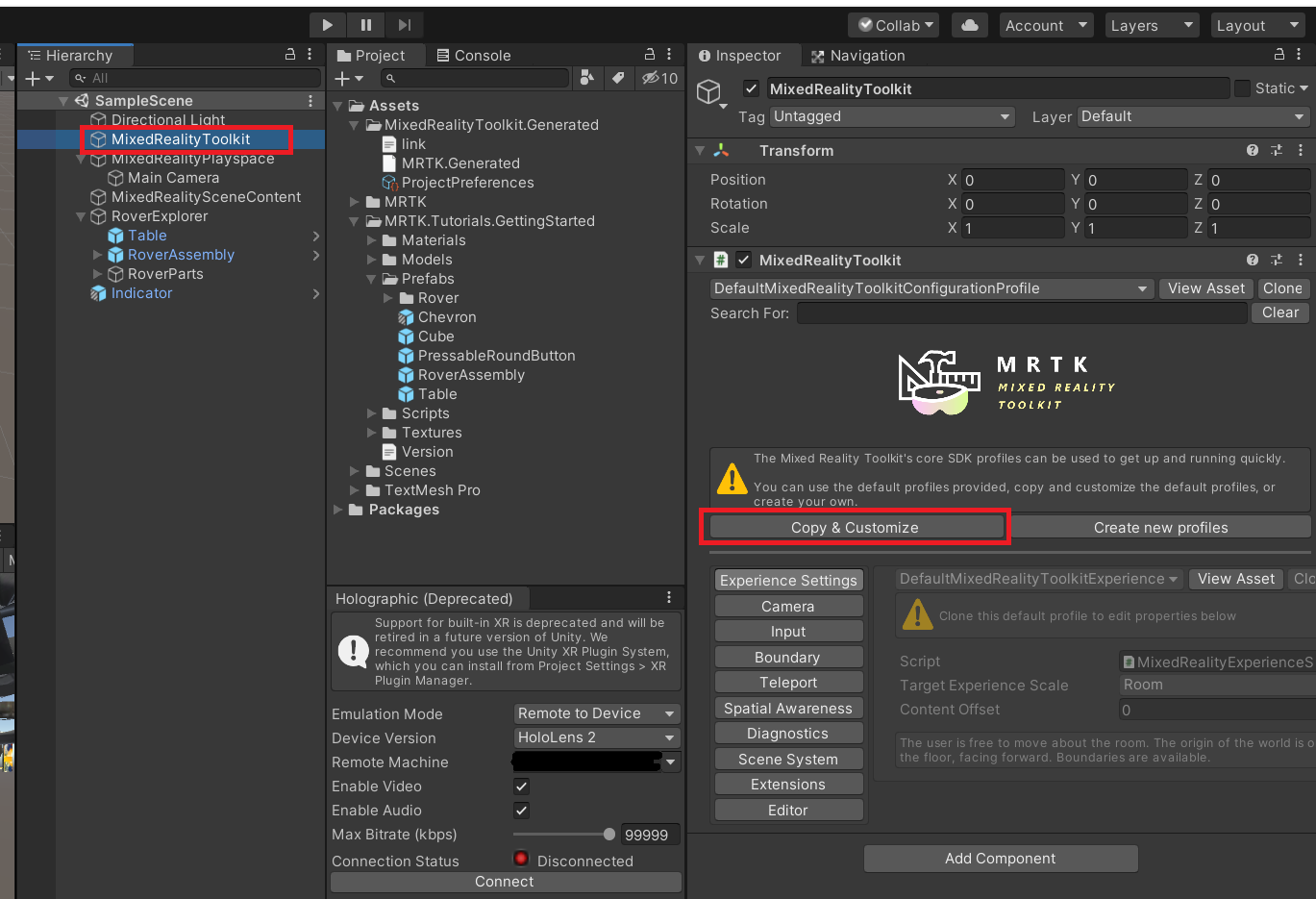The height and width of the screenshot is (899, 1316).
Task: Open the Emulation Mode dropdown
Action: (597, 713)
